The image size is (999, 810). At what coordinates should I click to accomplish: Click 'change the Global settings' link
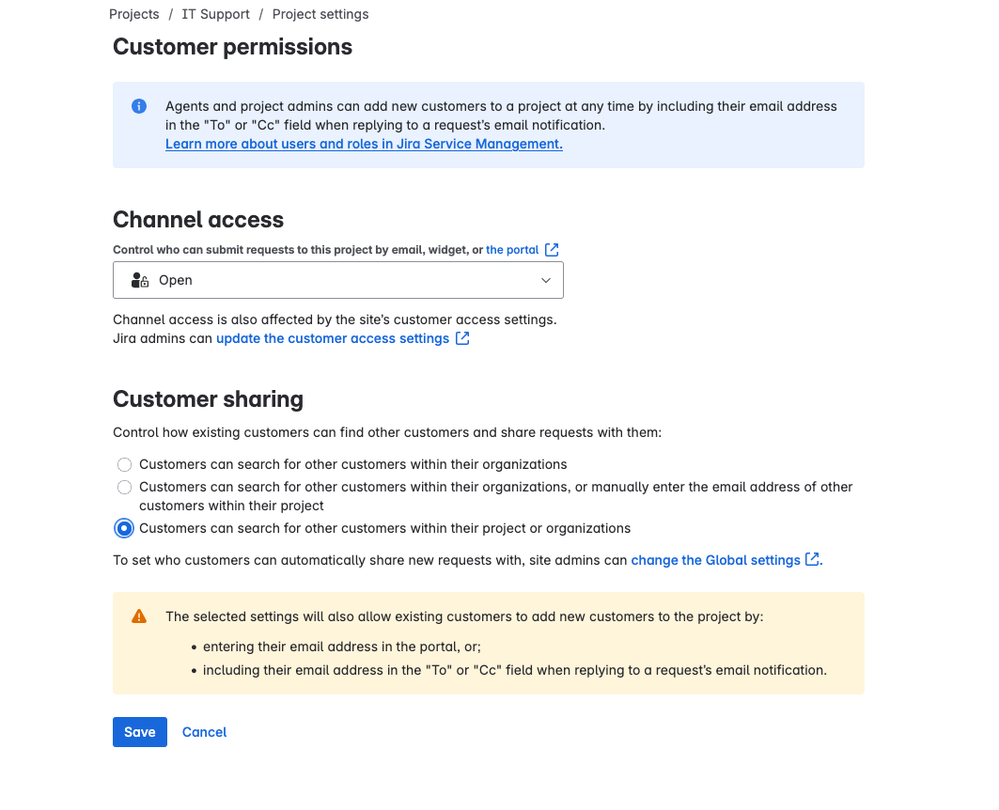715,560
